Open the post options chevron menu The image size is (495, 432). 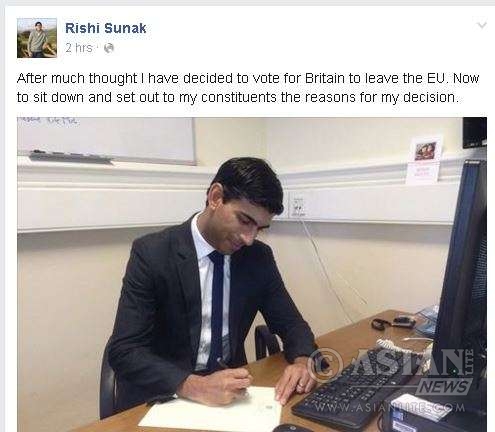pyautogui.click(x=481, y=25)
